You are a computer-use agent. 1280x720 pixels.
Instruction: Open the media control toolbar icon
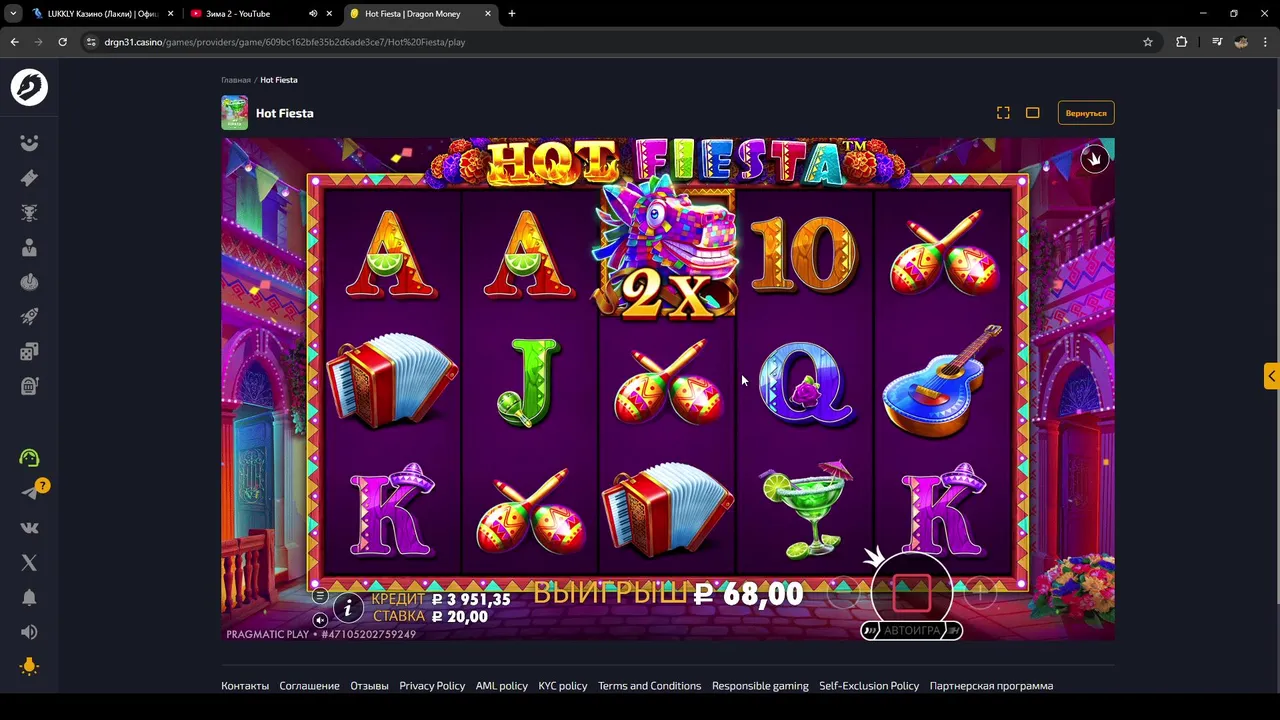(1217, 42)
